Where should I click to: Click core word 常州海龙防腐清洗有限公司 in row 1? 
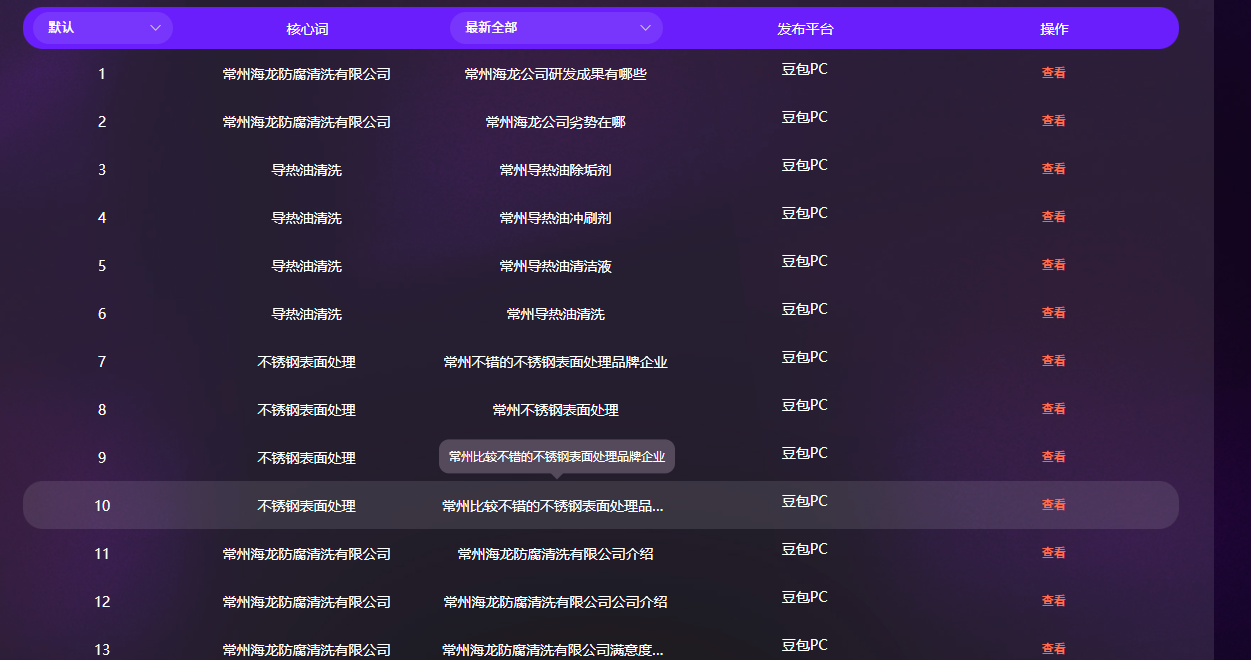[x=307, y=74]
